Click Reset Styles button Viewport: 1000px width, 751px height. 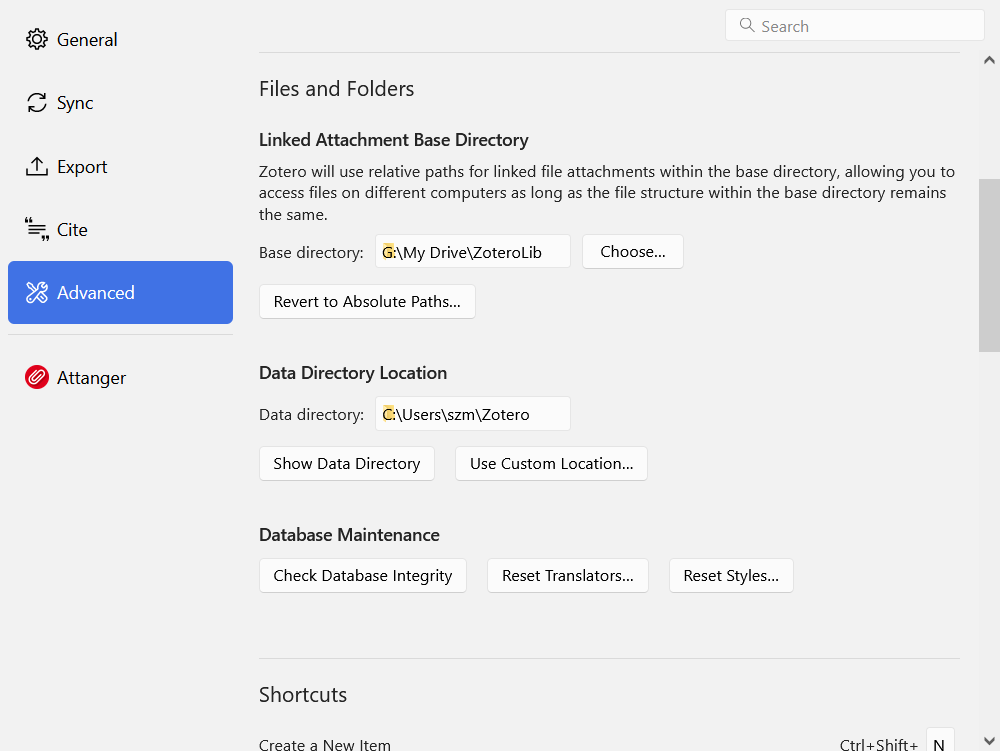tap(731, 576)
